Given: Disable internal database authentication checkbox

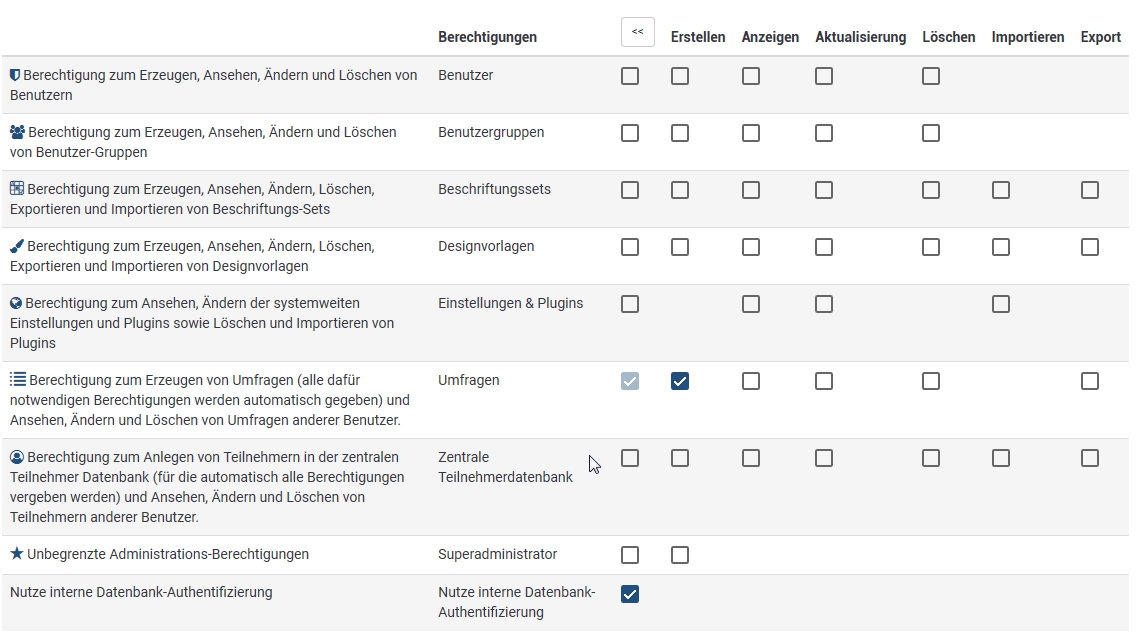Looking at the screenshot, I should 630,594.
